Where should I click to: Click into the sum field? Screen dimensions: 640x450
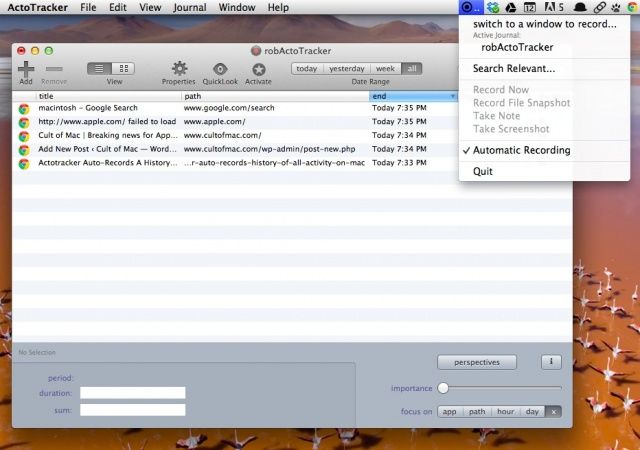pyautogui.click(x=133, y=410)
